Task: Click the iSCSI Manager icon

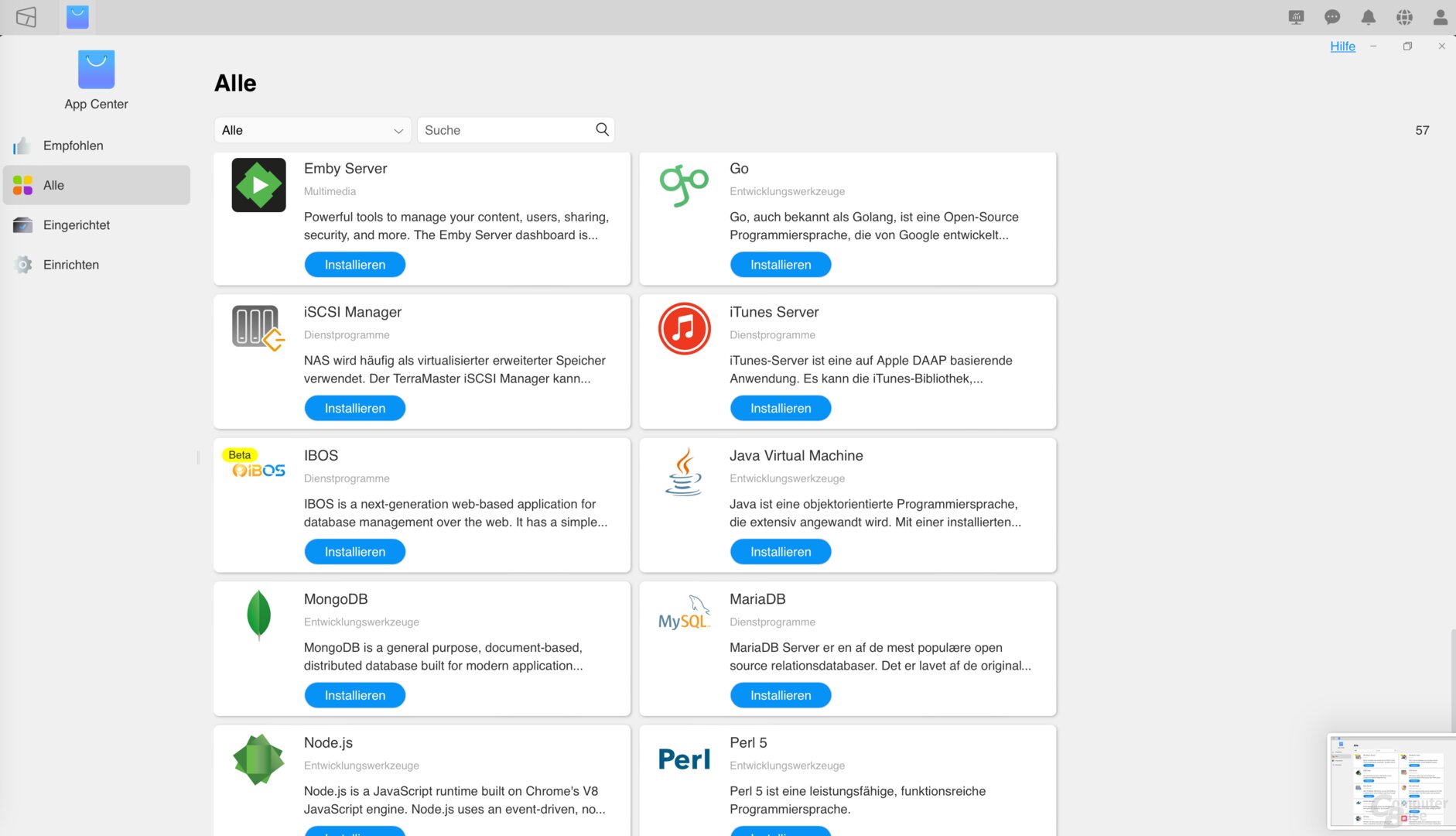Action: pyautogui.click(x=258, y=329)
